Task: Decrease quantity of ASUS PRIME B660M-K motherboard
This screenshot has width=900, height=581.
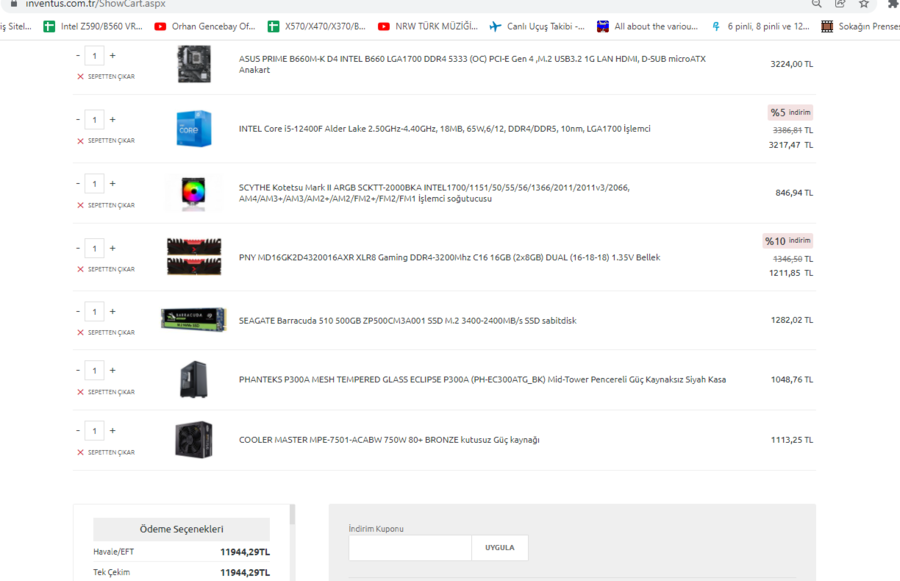Action: pos(78,56)
